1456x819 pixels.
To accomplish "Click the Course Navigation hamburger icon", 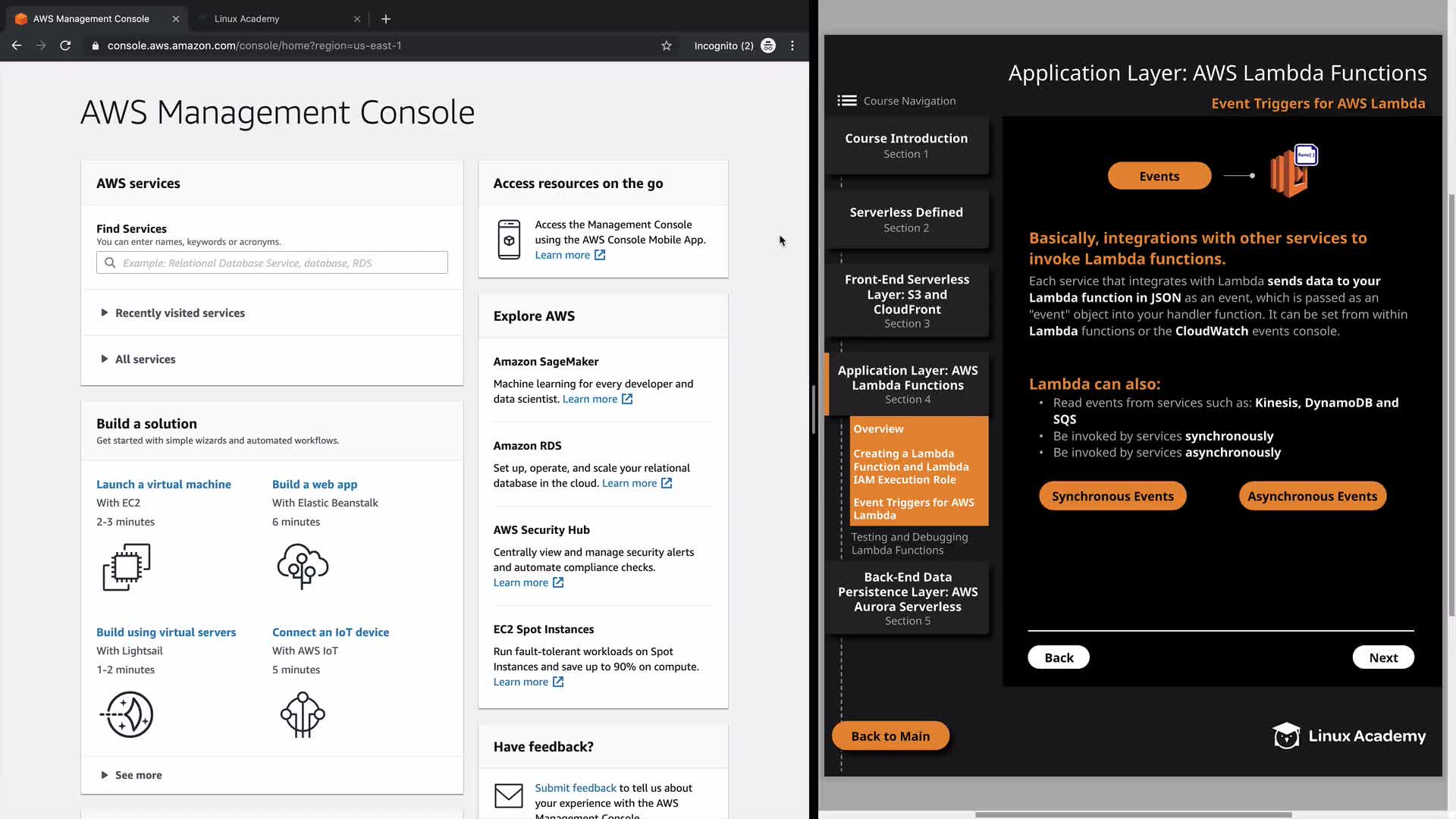I will click(846, 101).
